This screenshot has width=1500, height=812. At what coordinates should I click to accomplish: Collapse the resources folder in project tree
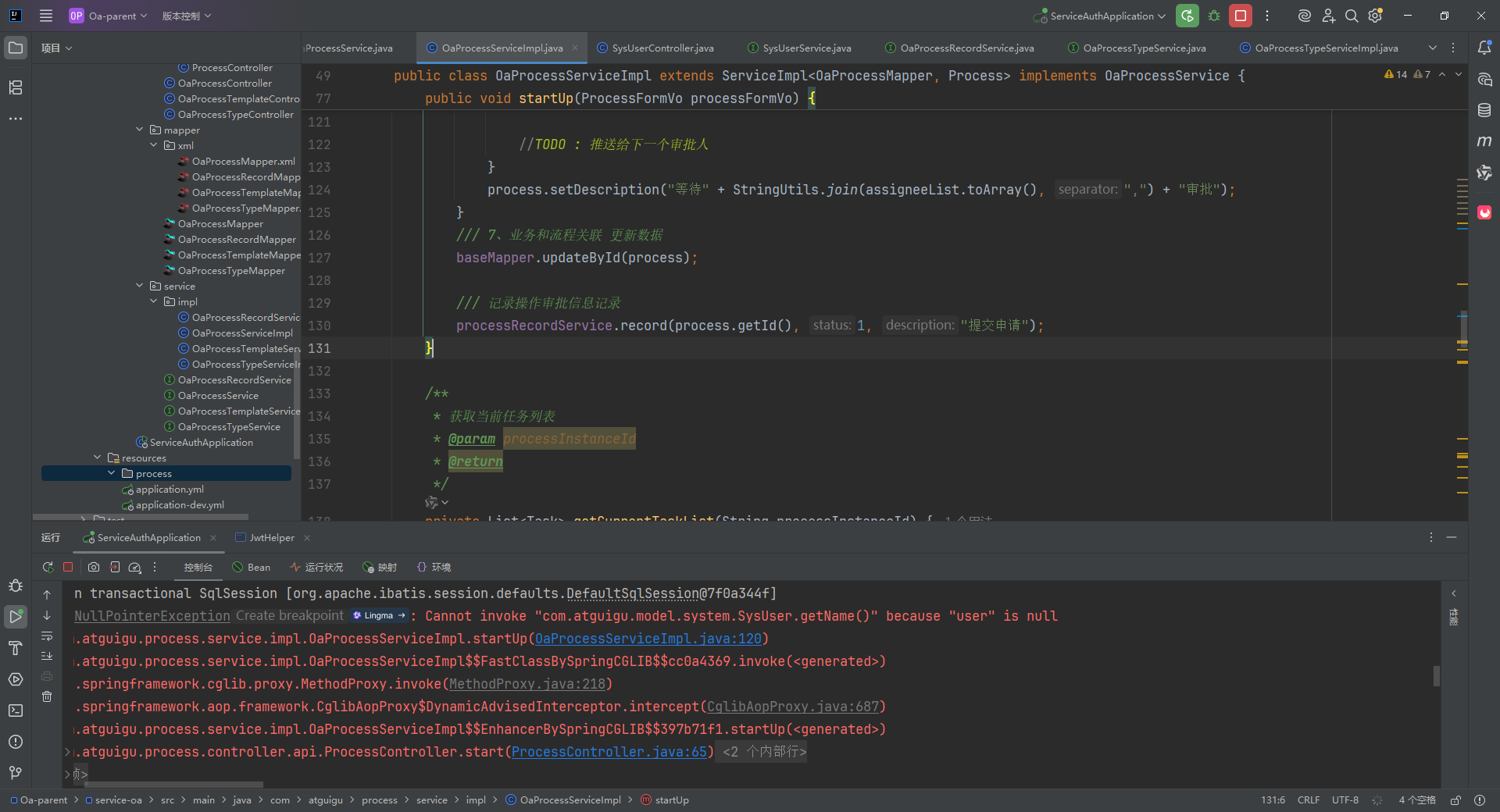click(x=98, y=458)
